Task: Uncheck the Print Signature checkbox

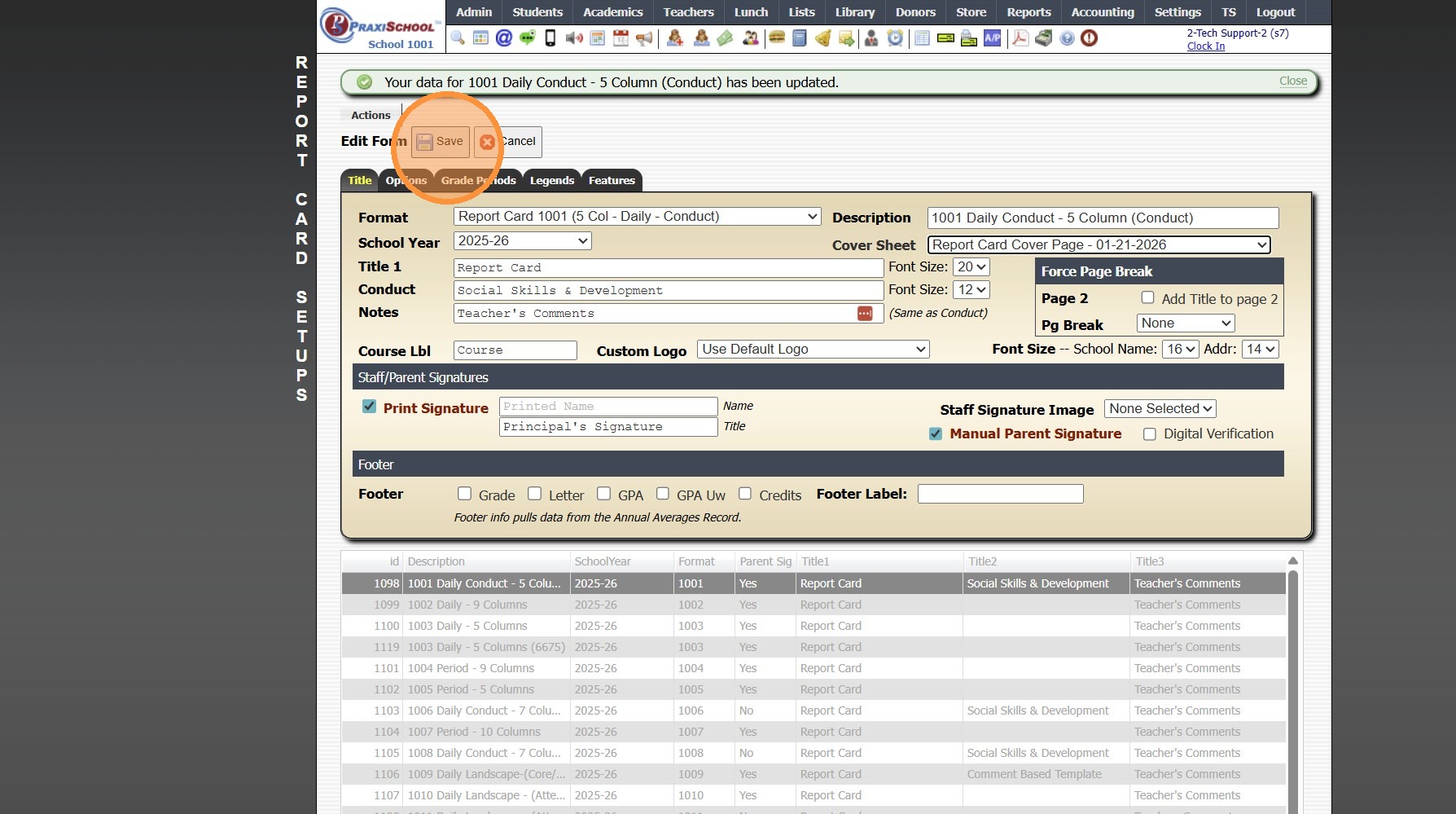Action: (x=370, y=407)
